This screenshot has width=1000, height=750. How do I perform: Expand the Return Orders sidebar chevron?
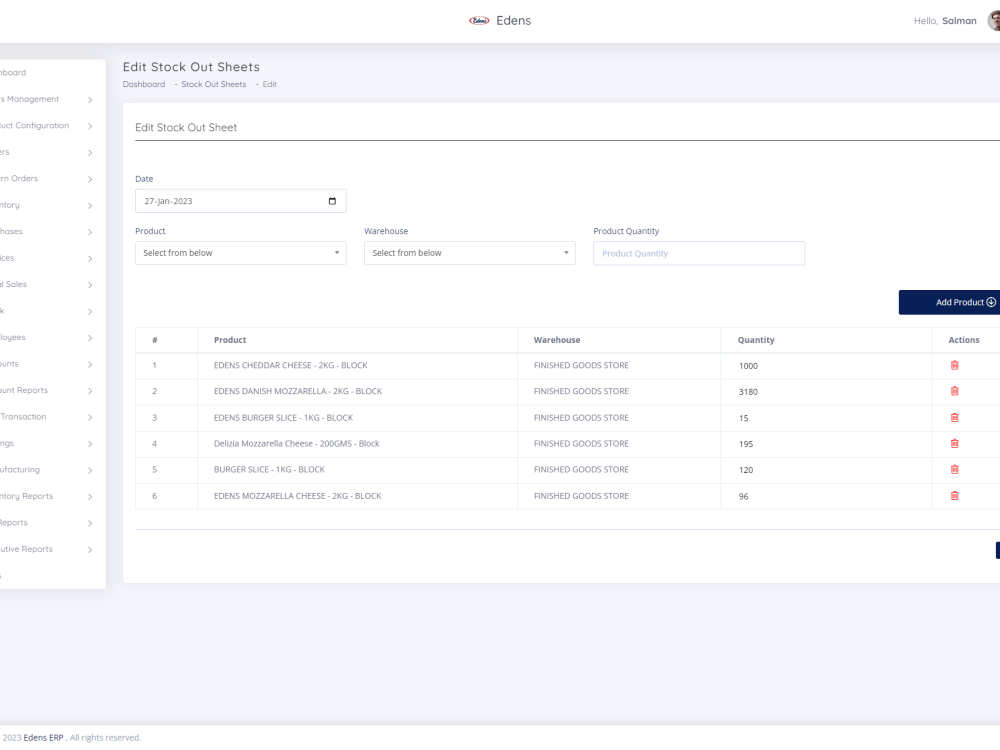(x=90, y=179)
